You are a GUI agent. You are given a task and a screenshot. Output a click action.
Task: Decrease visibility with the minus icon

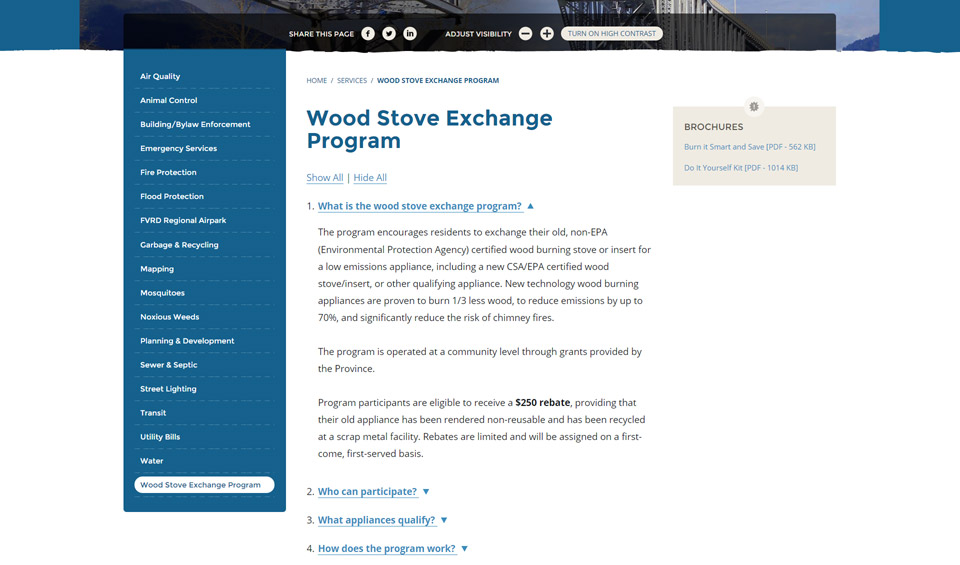click(x=525, y=34)
